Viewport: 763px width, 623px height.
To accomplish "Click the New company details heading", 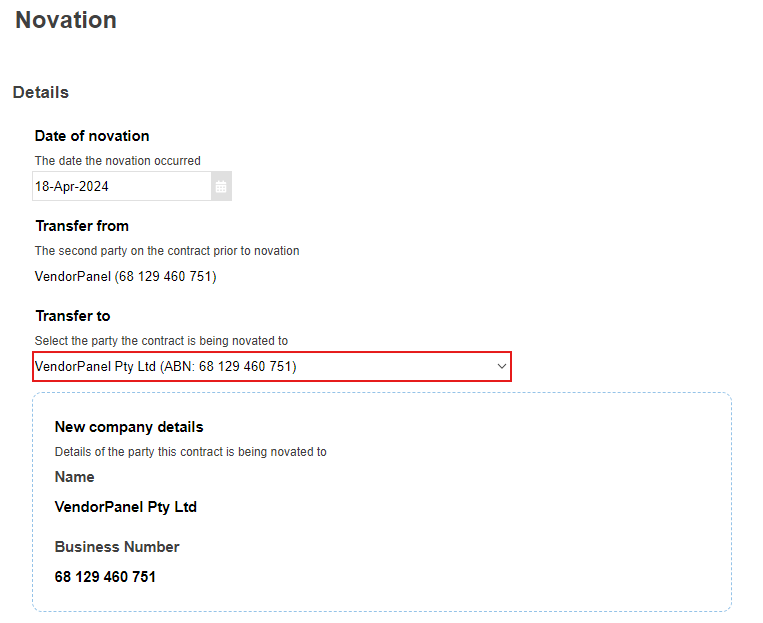I will point(129,427).
